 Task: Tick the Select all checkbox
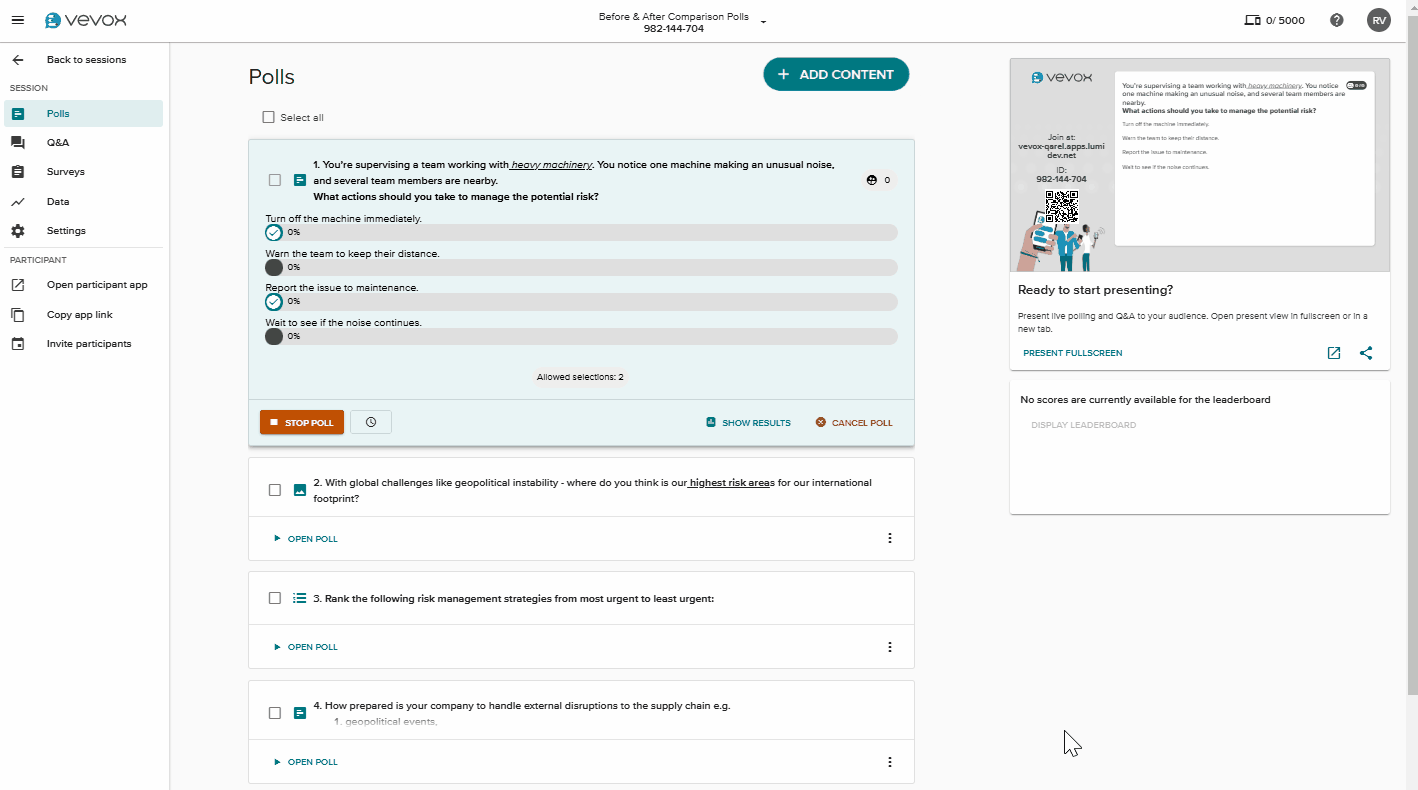pyautogui.click(x=268, y=117)
